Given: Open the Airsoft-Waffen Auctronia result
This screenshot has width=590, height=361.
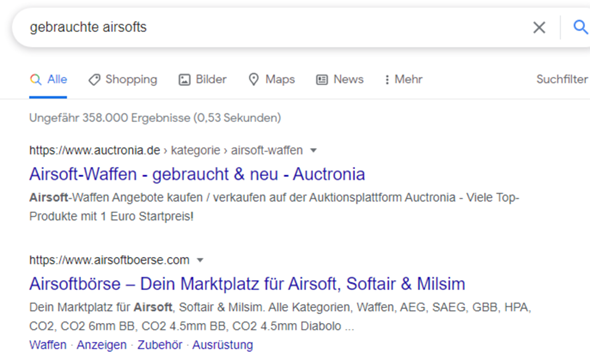Looking at the screenshot, I should click(x=197, y=174).
